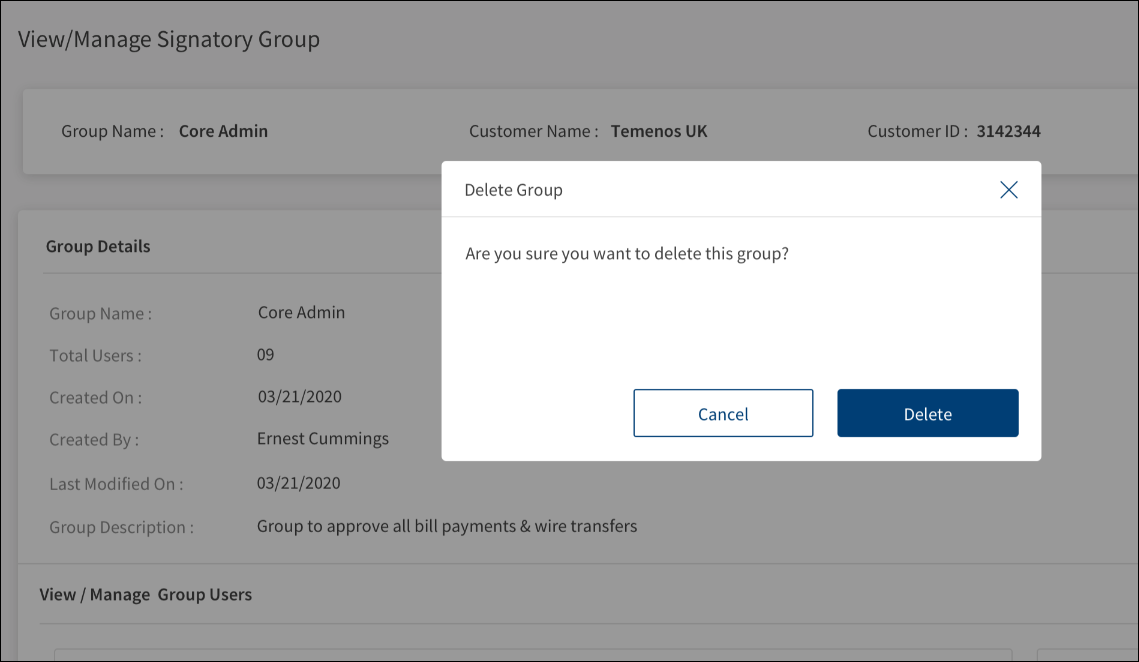Click the Customer ID value 3142344
This screenshot has width=1139, height=662.
click(1008, 131)
